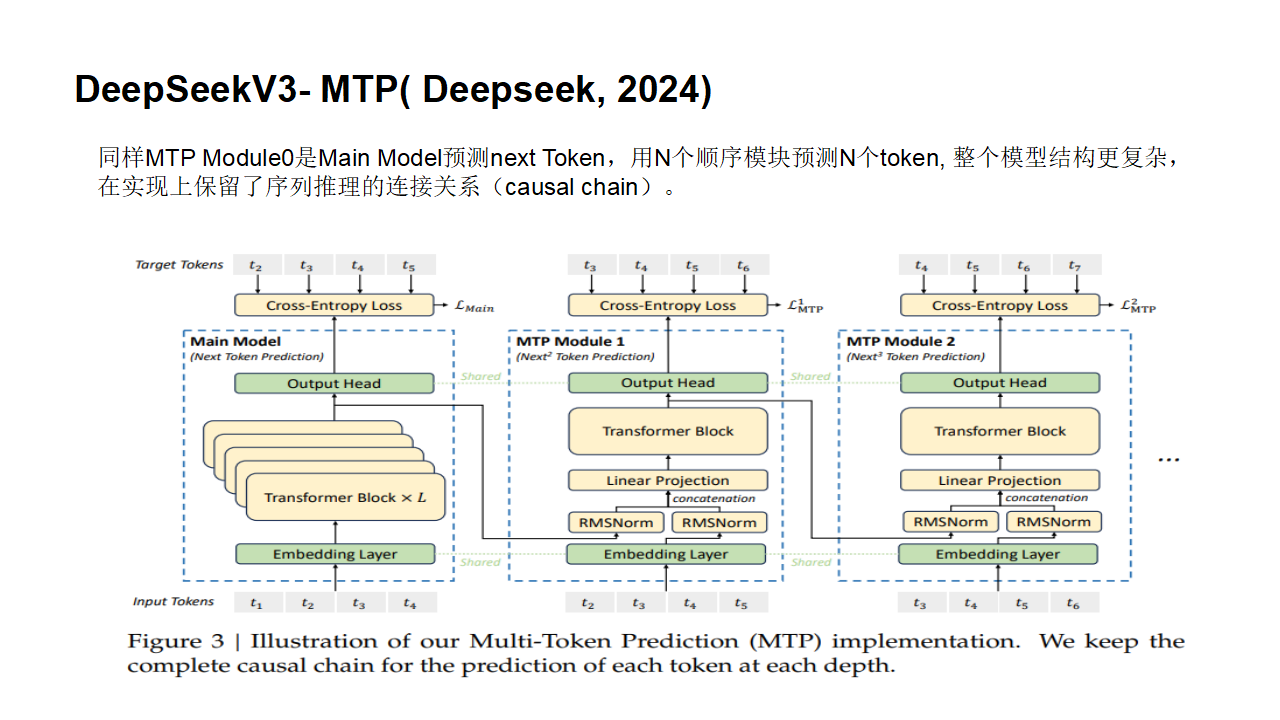
Task: Click the L_Main loss symbol
Action: 475,307
